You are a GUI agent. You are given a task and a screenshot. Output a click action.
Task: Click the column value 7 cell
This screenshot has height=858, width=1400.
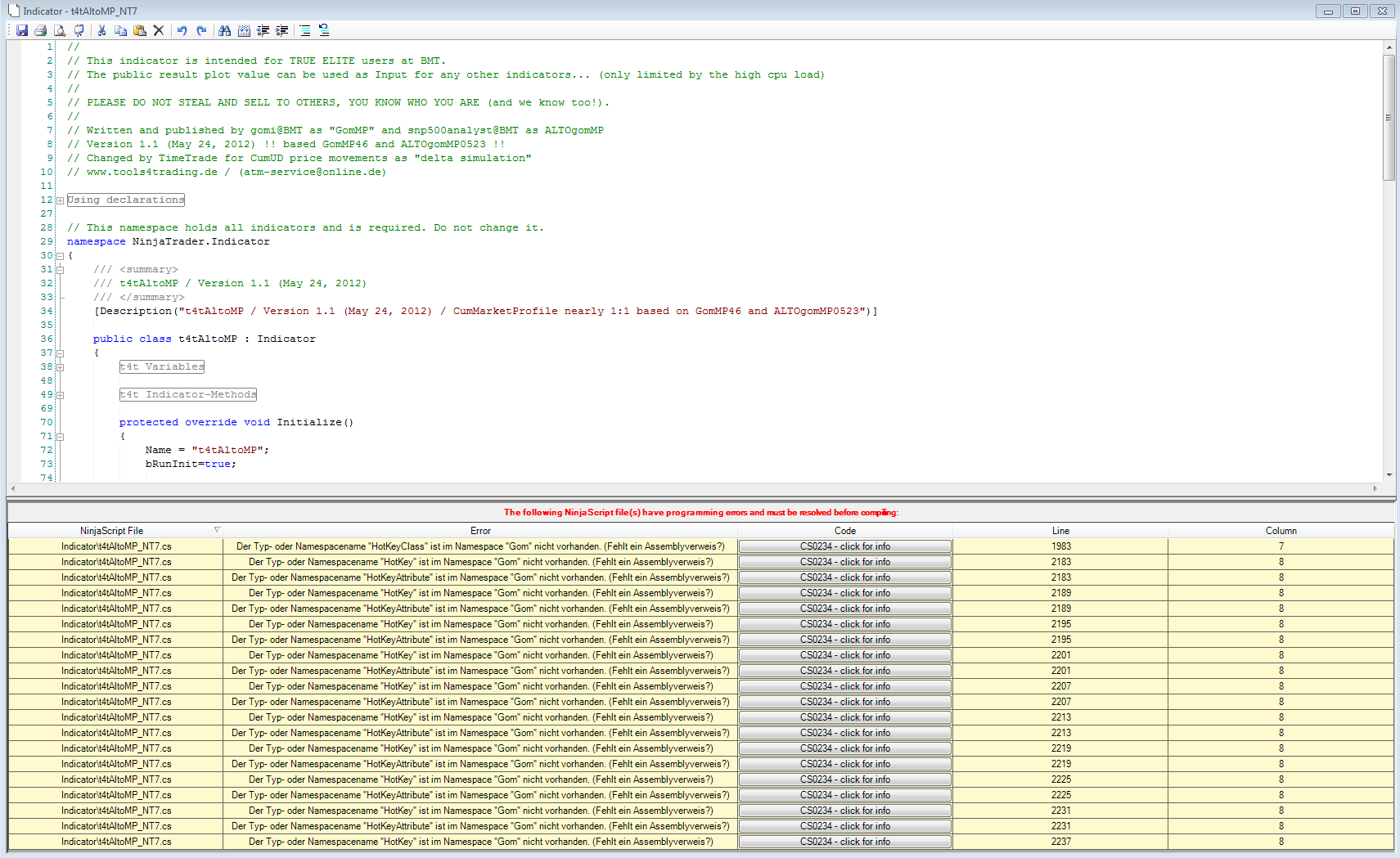[1281, 546]
